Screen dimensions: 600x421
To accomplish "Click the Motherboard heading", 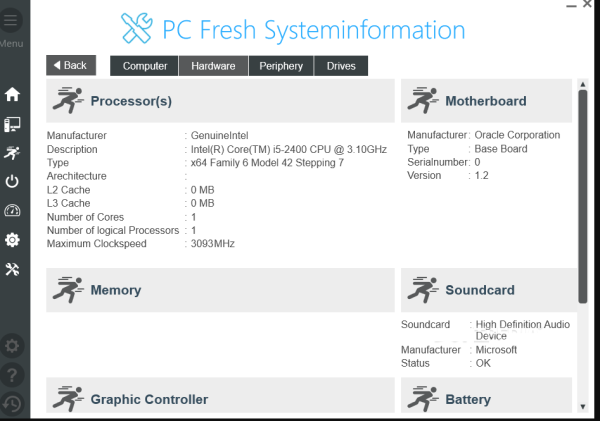I will tap(486, 101).
